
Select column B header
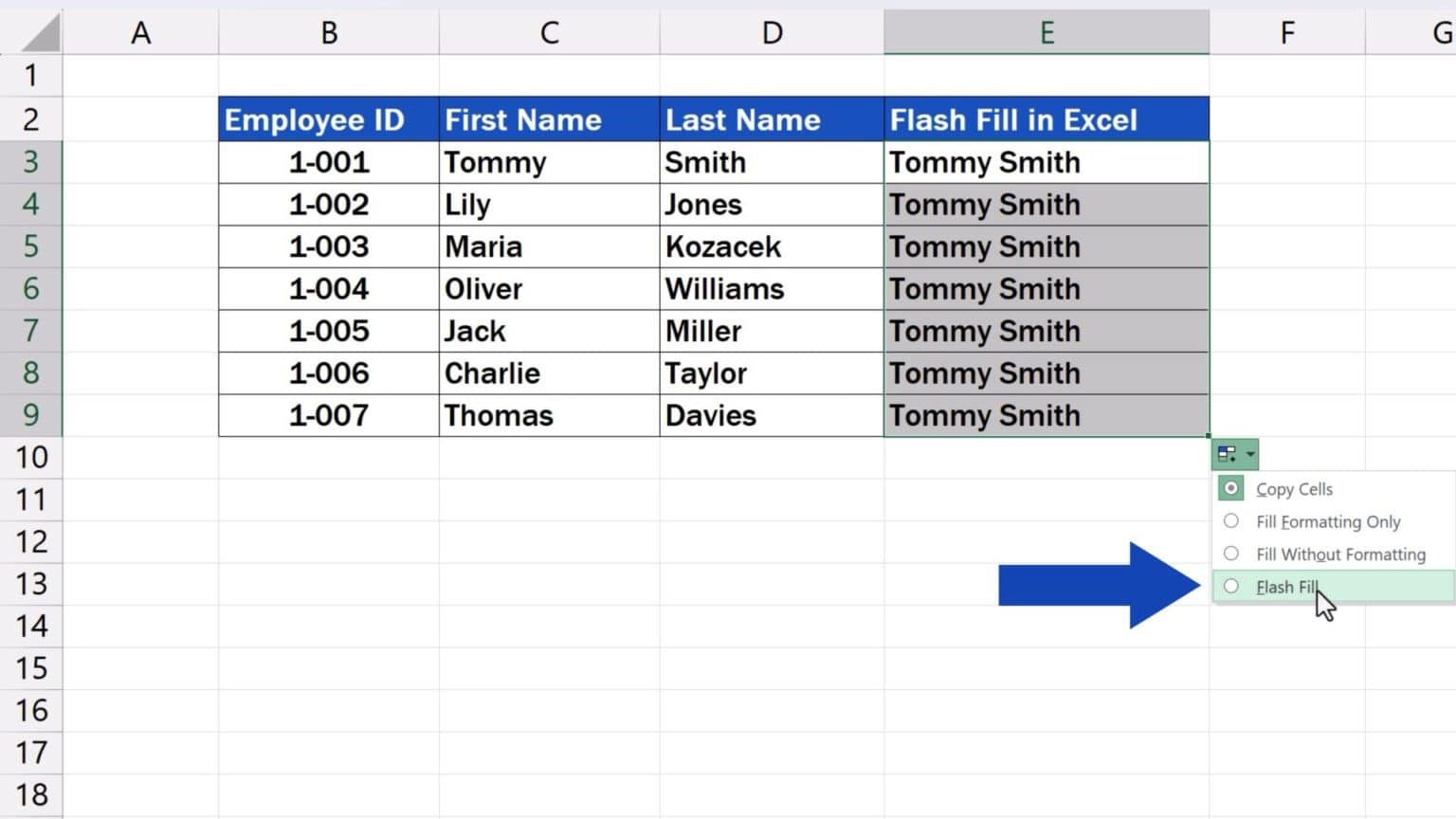click(328, 32)
